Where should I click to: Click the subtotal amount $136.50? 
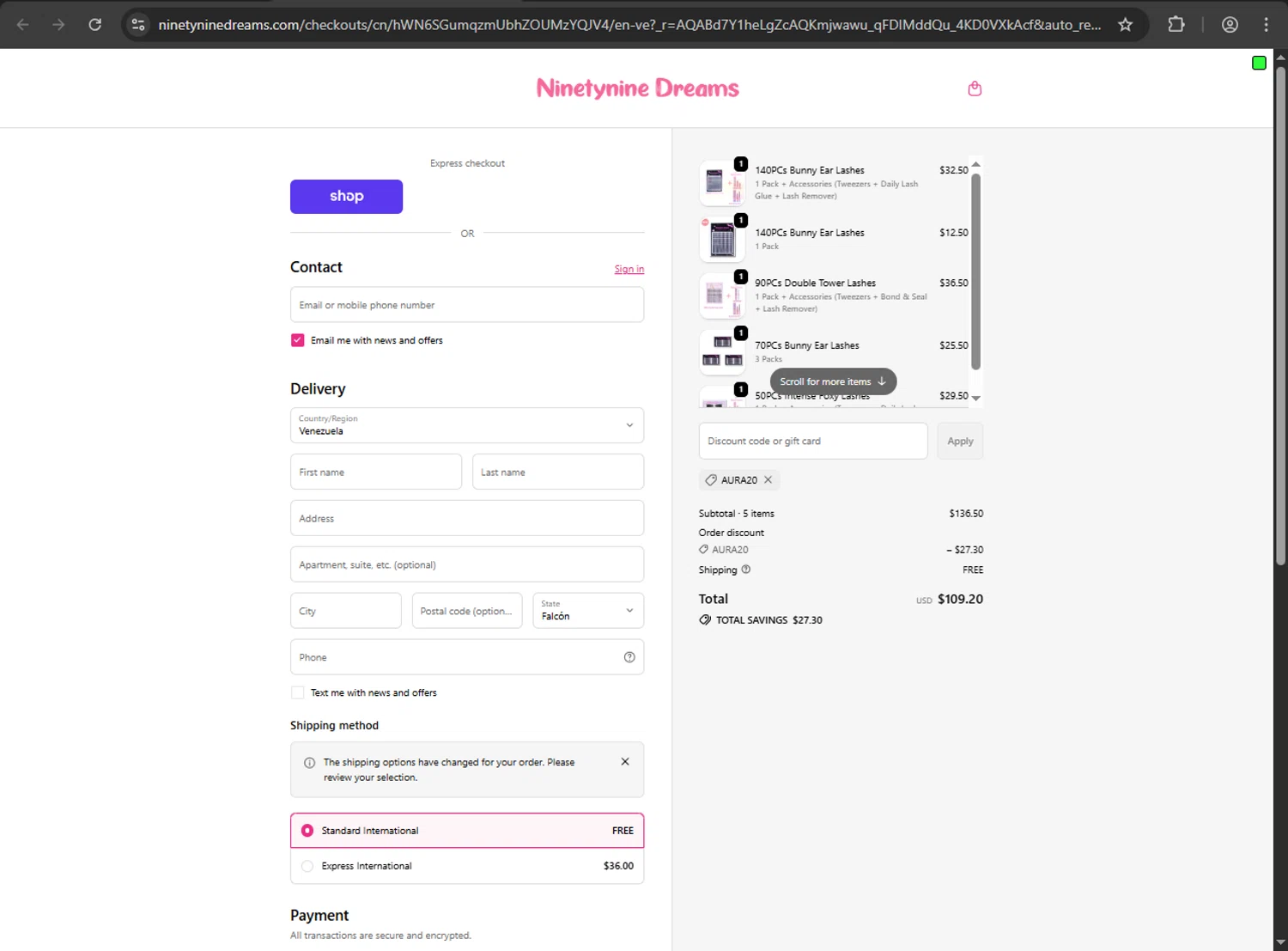966,514
